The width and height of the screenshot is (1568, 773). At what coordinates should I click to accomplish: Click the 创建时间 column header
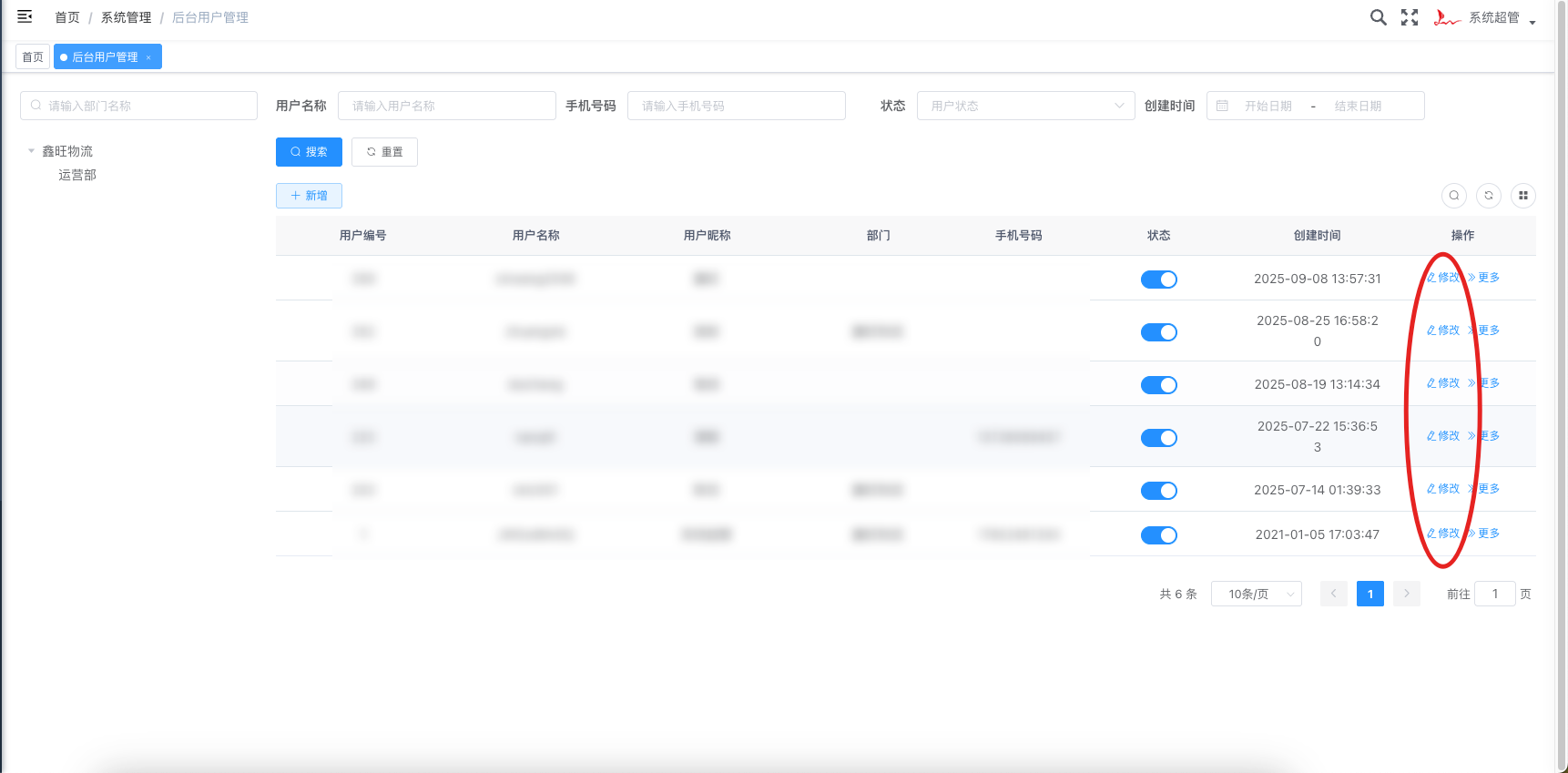pyautogui.click(x=1318, y=236)
